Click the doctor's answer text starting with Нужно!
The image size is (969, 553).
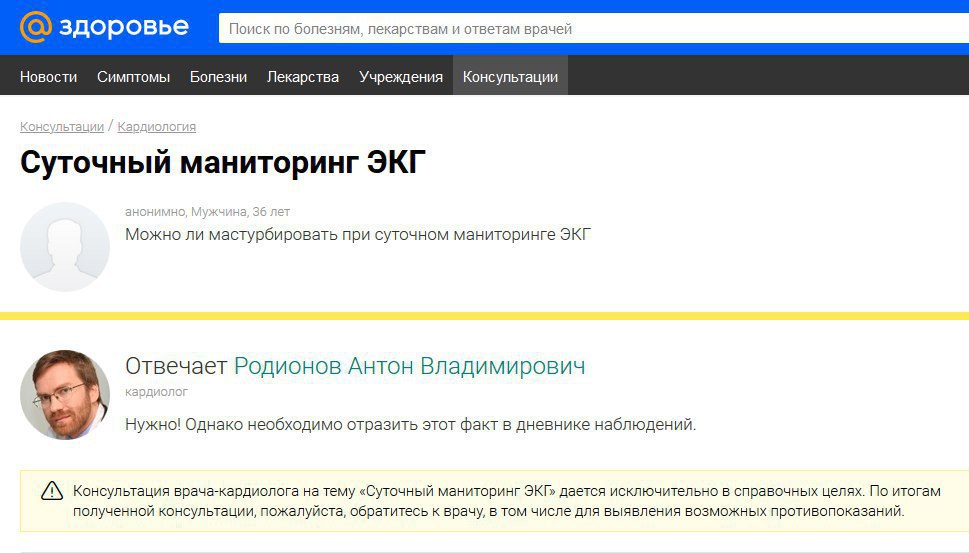tap(410, 425)
